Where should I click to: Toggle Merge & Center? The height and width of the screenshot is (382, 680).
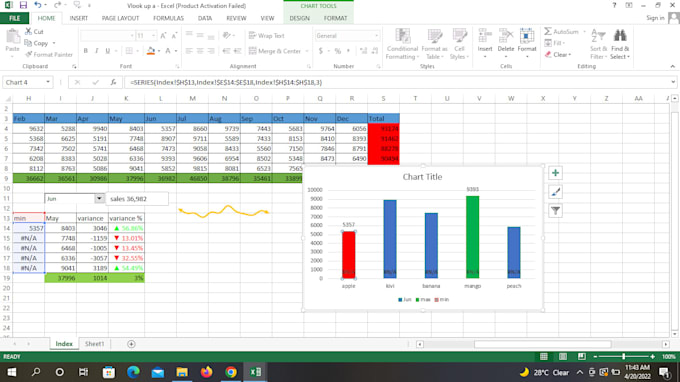[275, 51]
